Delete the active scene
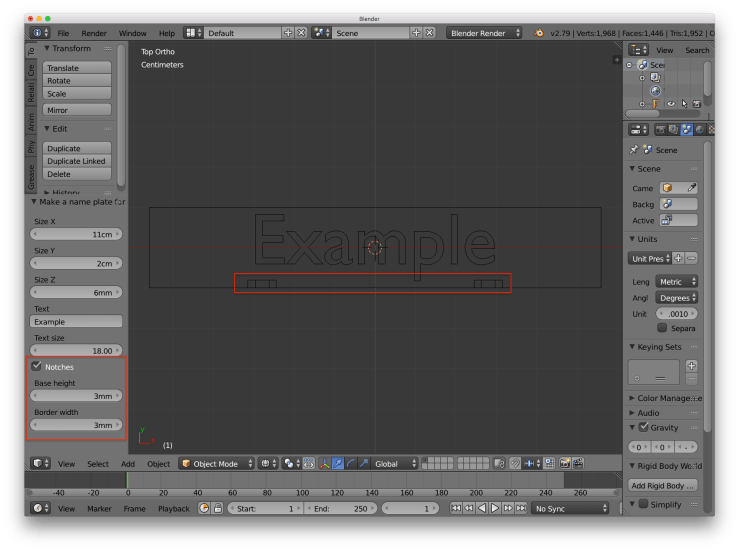The image size is (739, 551). (429, 33)
